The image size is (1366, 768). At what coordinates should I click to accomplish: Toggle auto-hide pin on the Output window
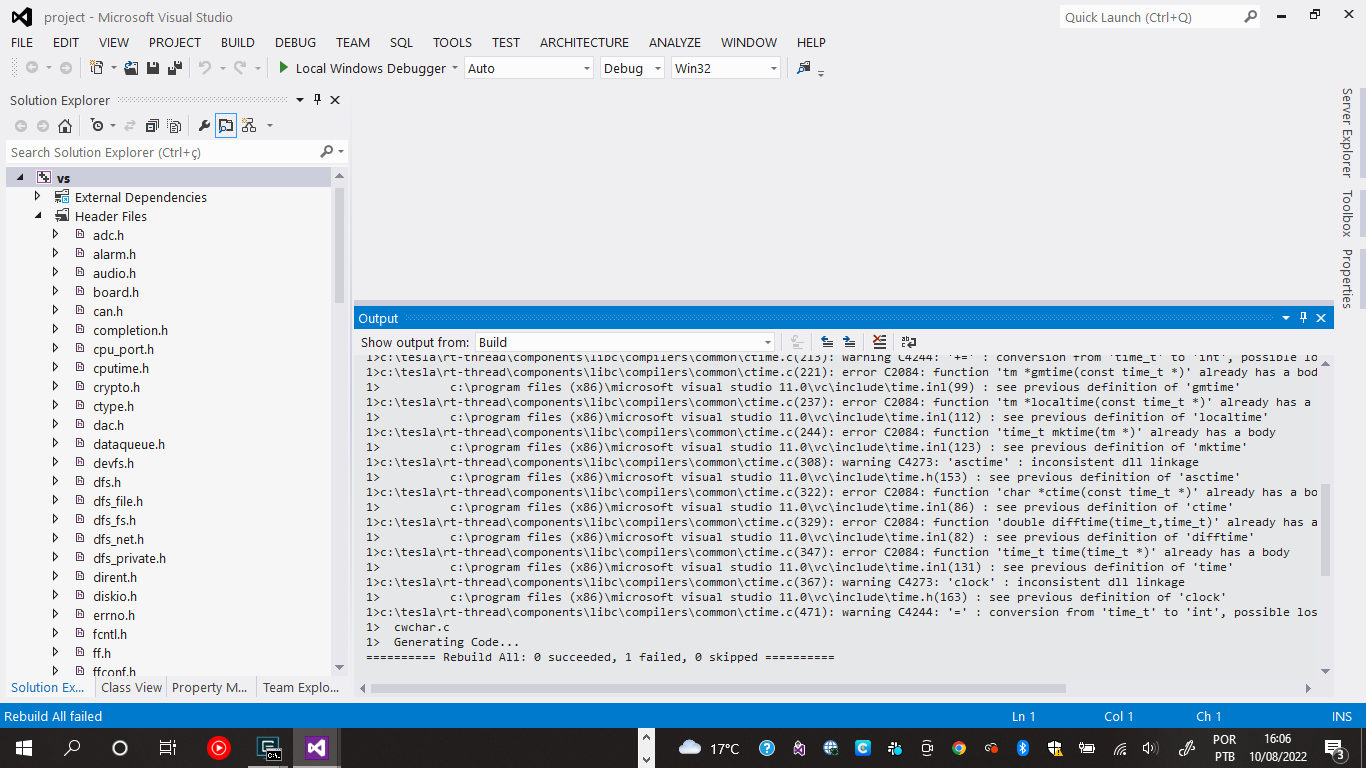(1302, 317)
